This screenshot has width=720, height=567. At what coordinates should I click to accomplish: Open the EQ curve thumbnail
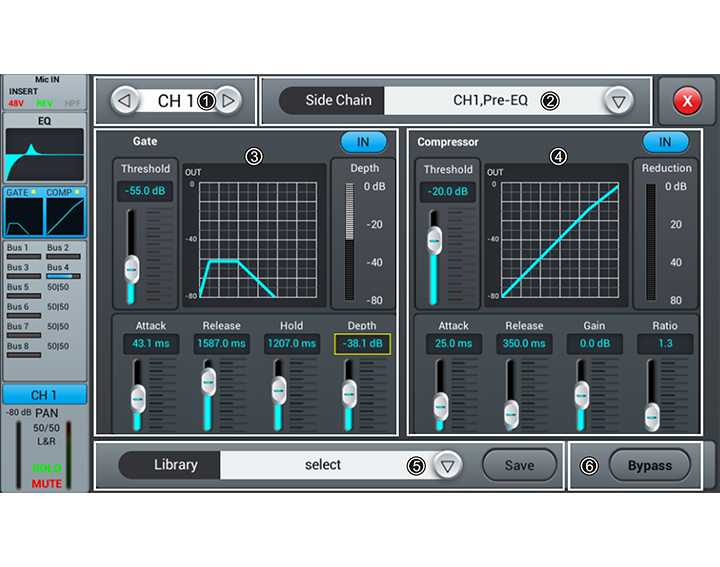[x=45, y=153]
